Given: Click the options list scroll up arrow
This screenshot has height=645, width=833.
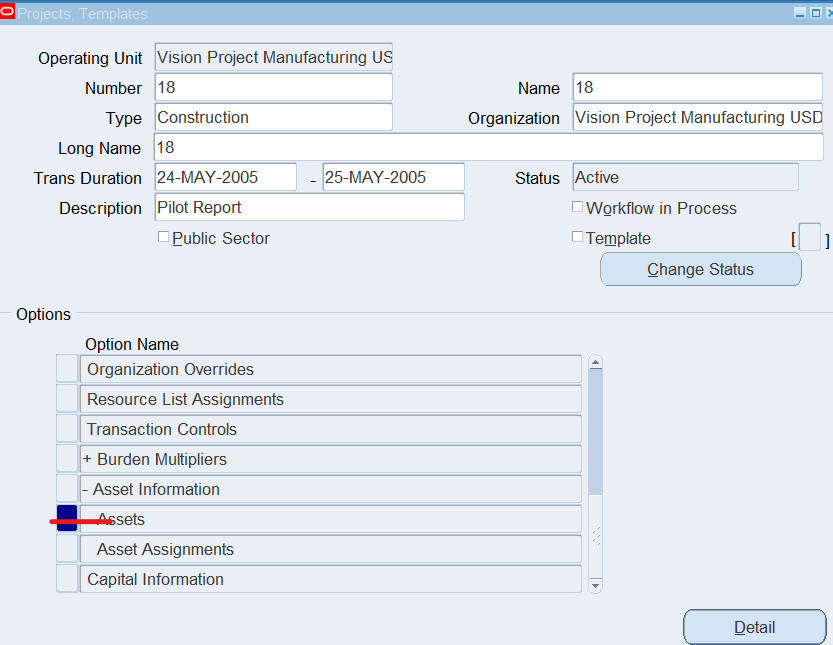Looking at the screenshot, I should click(x=596, y=362).
